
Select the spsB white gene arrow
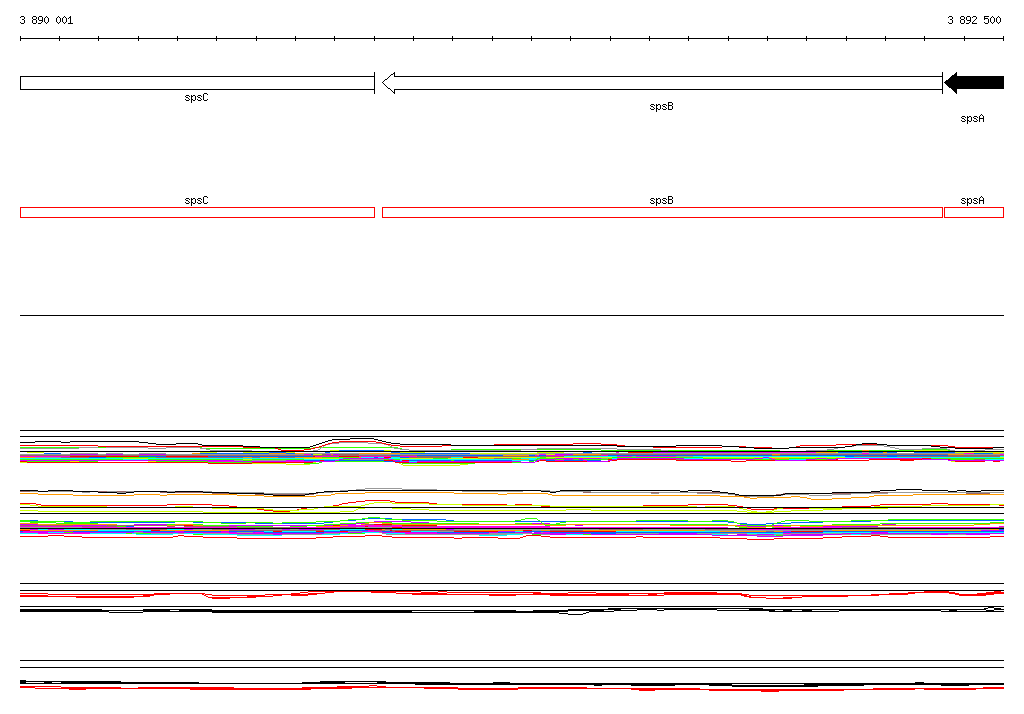click(662, 83)
